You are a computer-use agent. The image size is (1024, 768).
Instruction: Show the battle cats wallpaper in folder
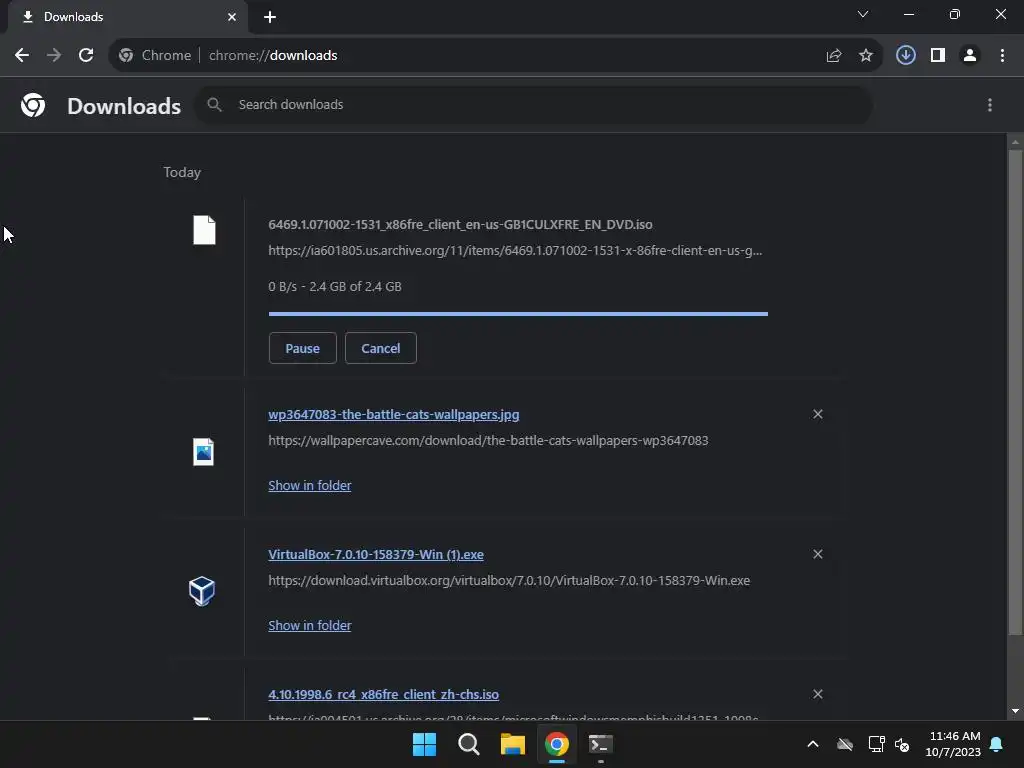pyautogui.click(x=310, y=485)
